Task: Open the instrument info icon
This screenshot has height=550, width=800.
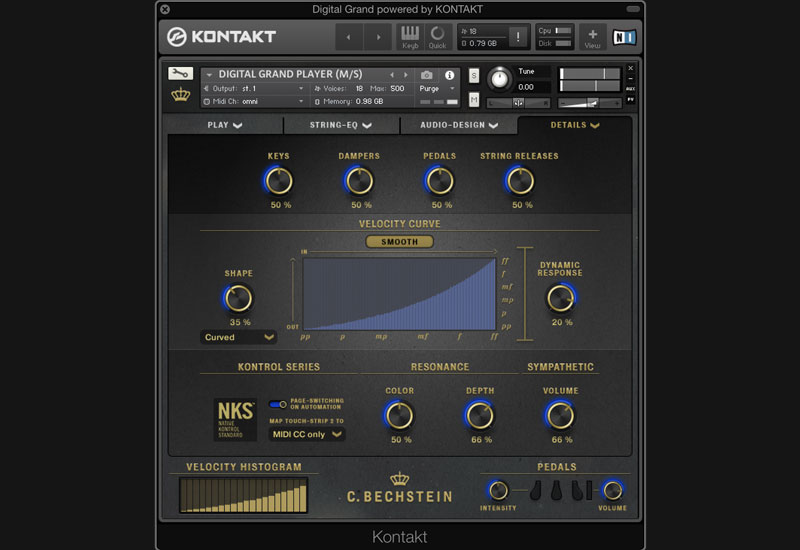Action: (x=449, y=75)
